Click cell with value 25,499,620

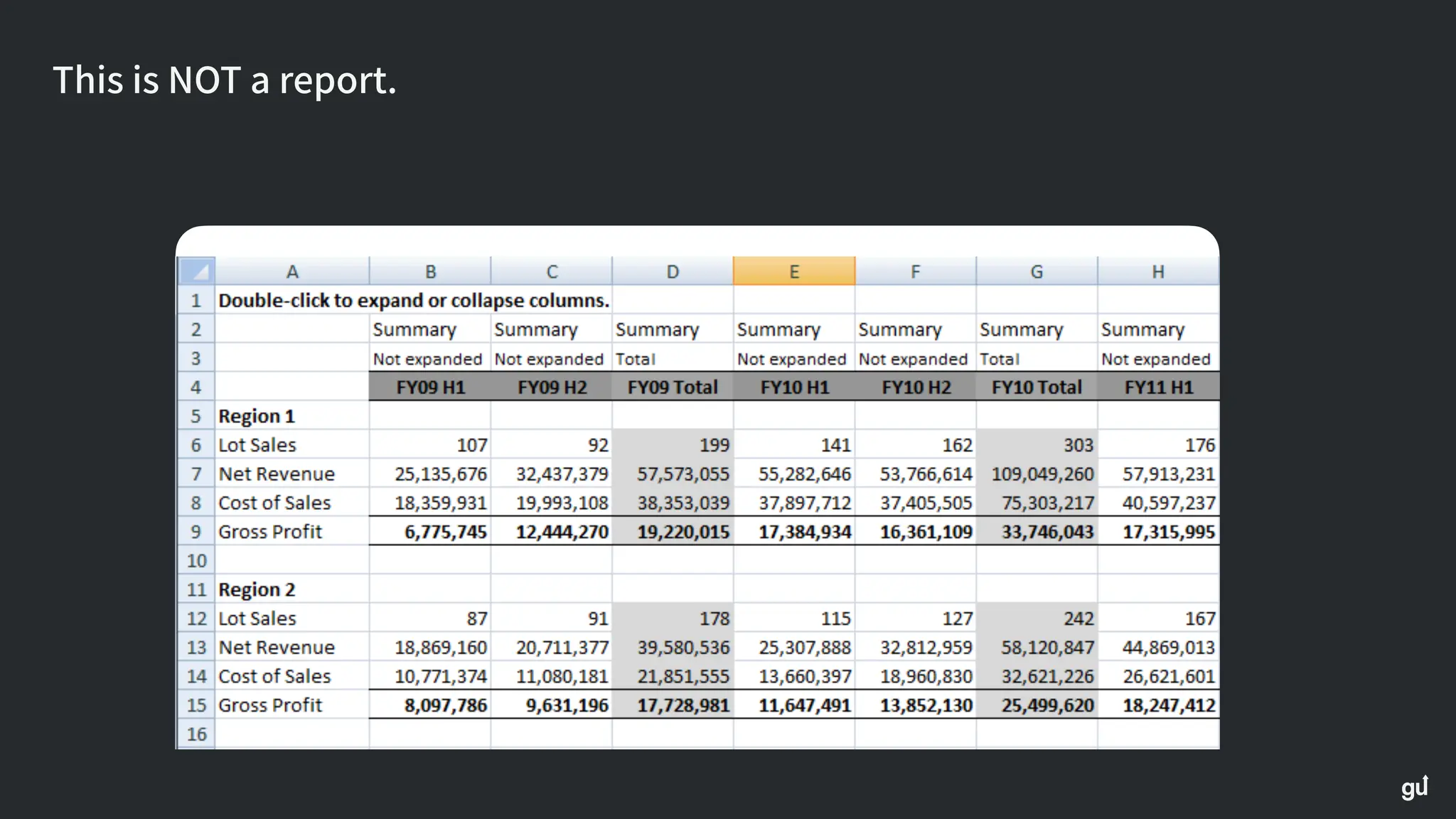point(1037,705)
